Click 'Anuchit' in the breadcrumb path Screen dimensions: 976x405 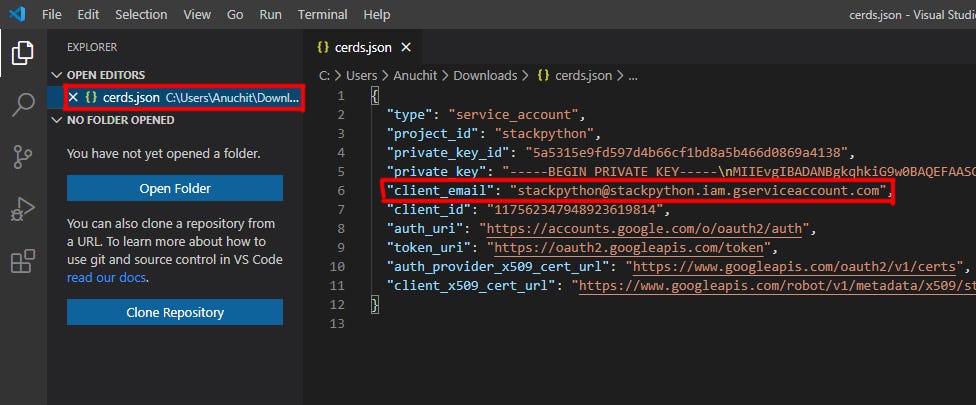point(415,75)
